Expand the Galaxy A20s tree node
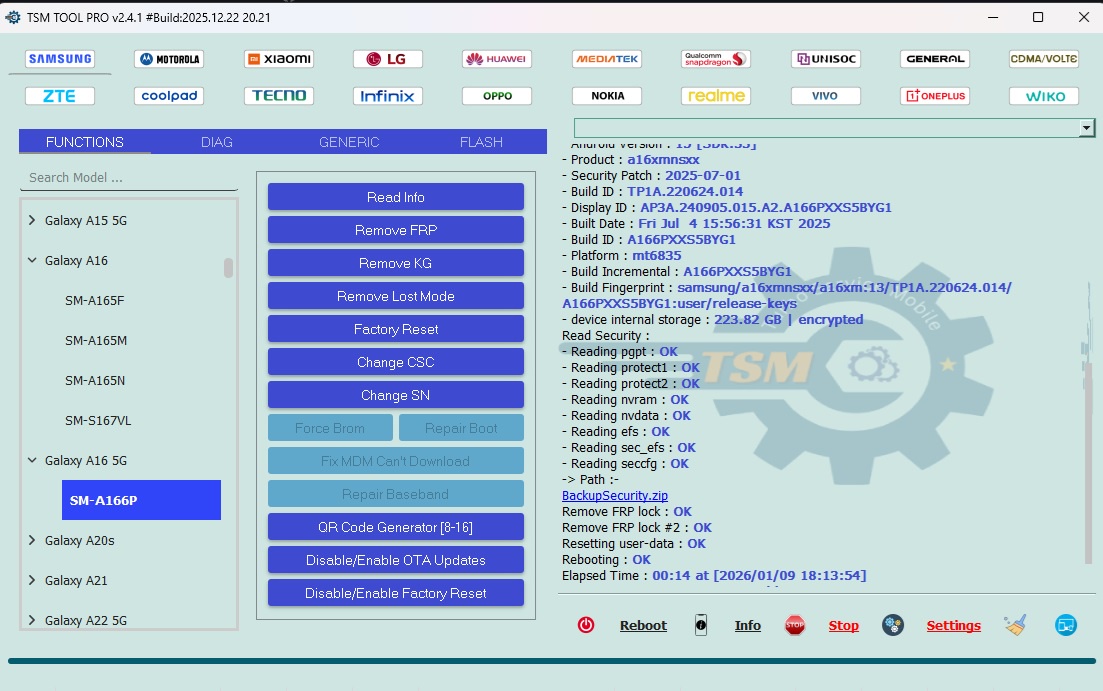This screenshot has width=1103, height=691. [32, 541]
